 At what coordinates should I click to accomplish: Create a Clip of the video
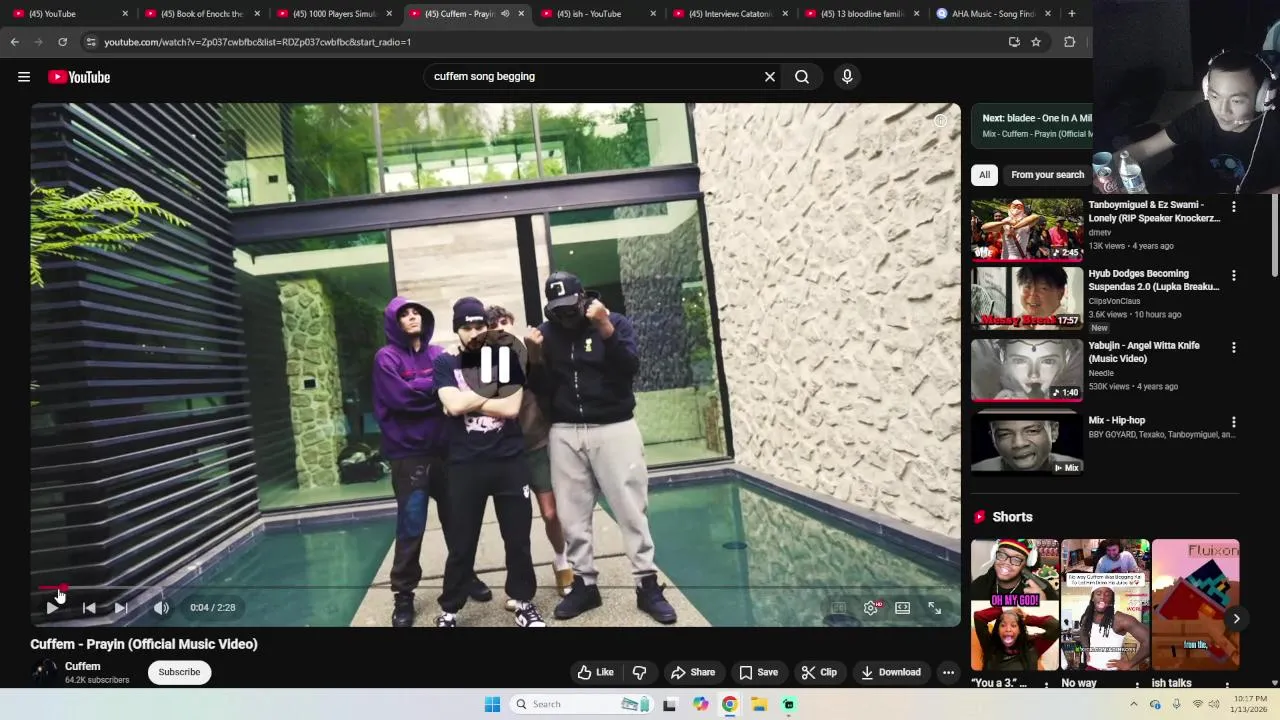coord(819,672)
